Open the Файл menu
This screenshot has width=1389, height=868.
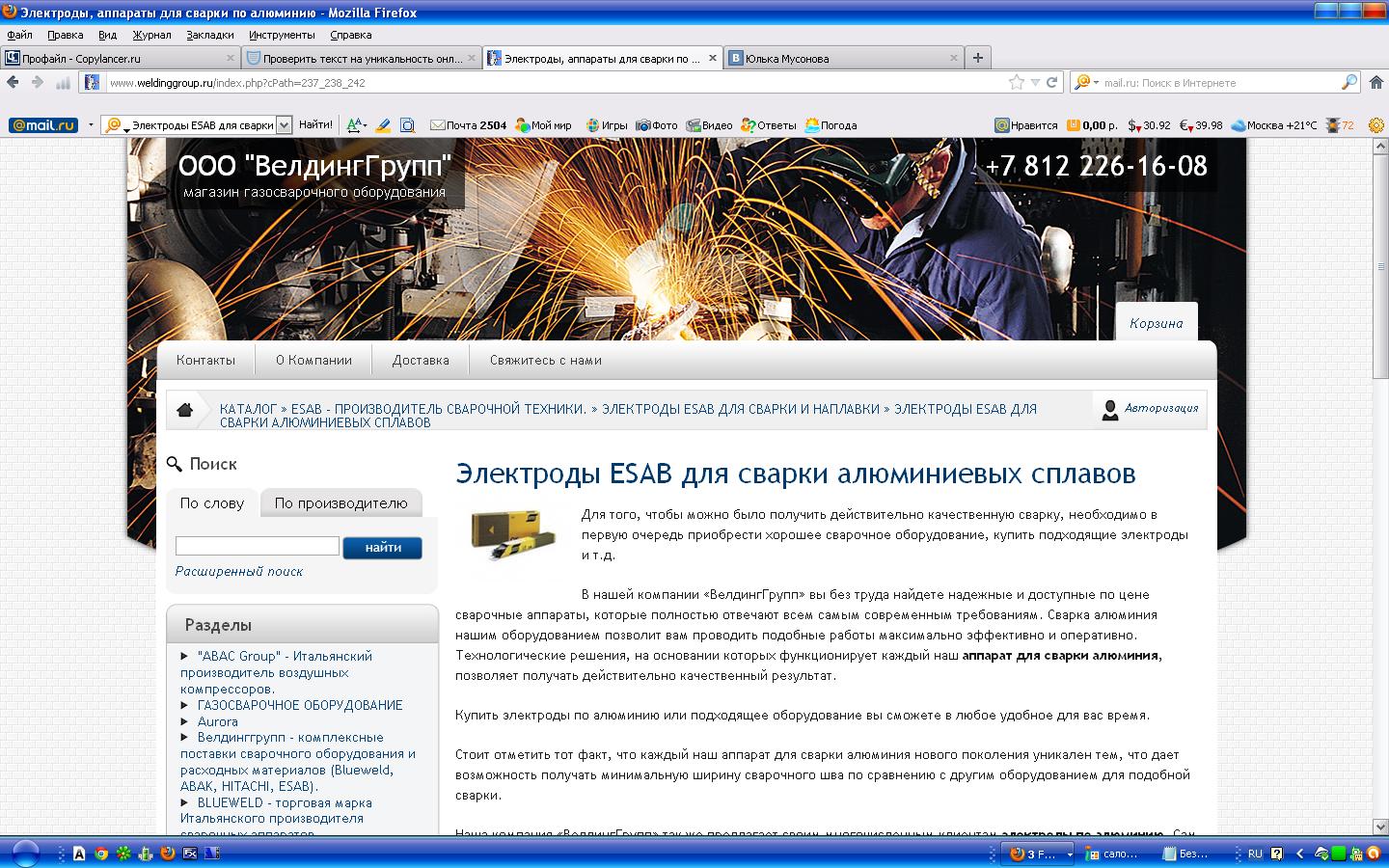pyautogui.click(x=19, y=35)
